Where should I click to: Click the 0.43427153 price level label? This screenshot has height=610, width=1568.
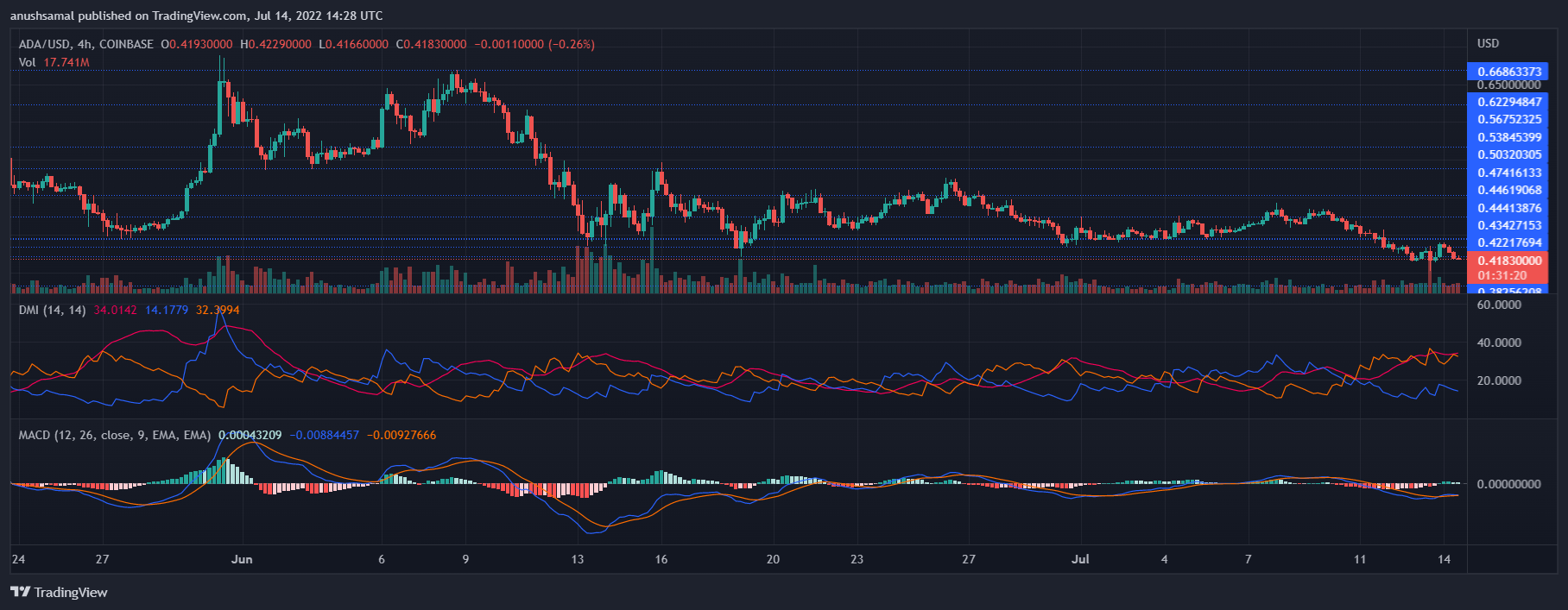[1508, 225]
